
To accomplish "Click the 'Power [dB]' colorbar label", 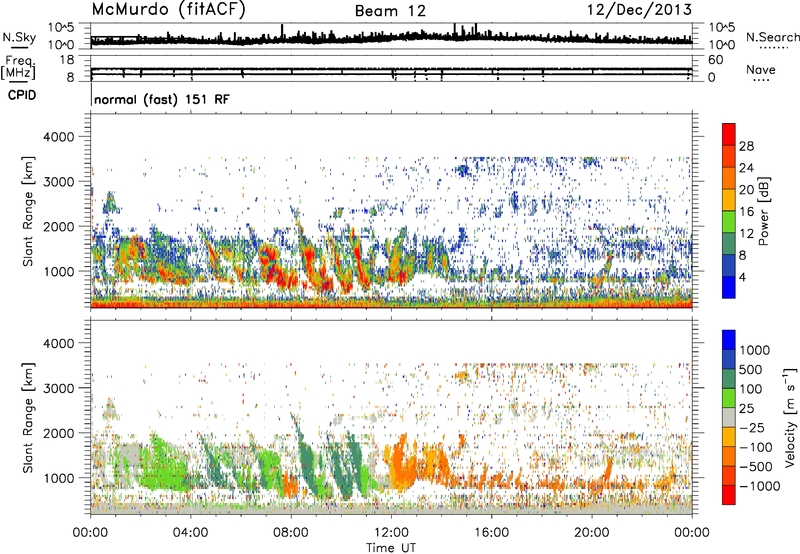I will click(x=763, y=211).
